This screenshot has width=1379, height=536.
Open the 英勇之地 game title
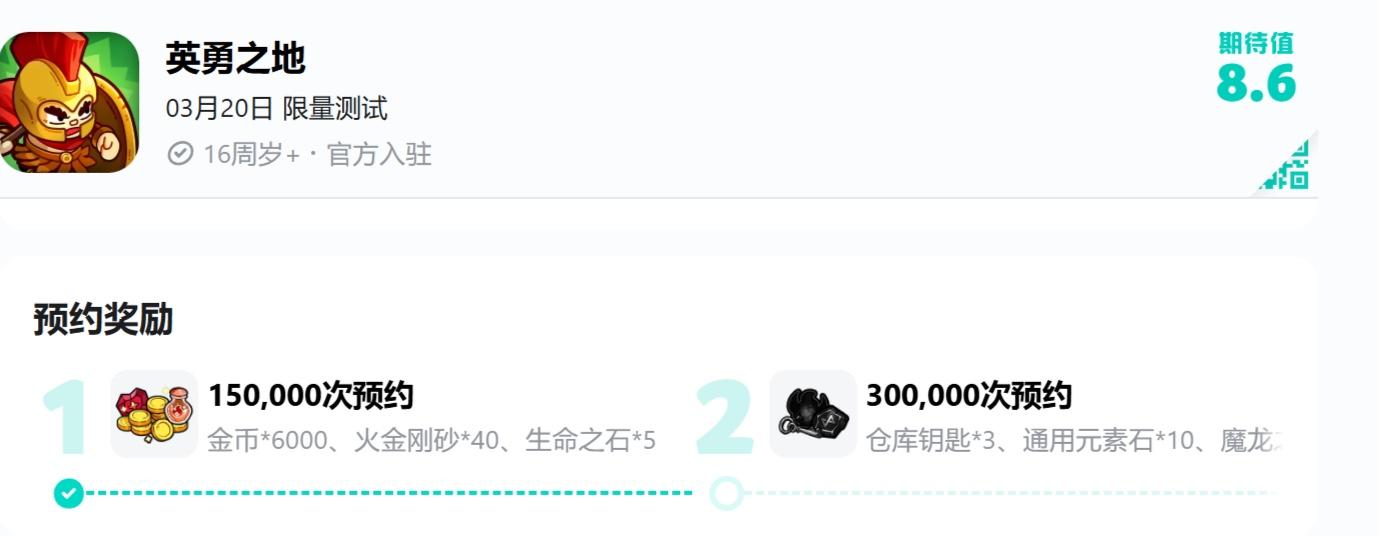(235, 60)
